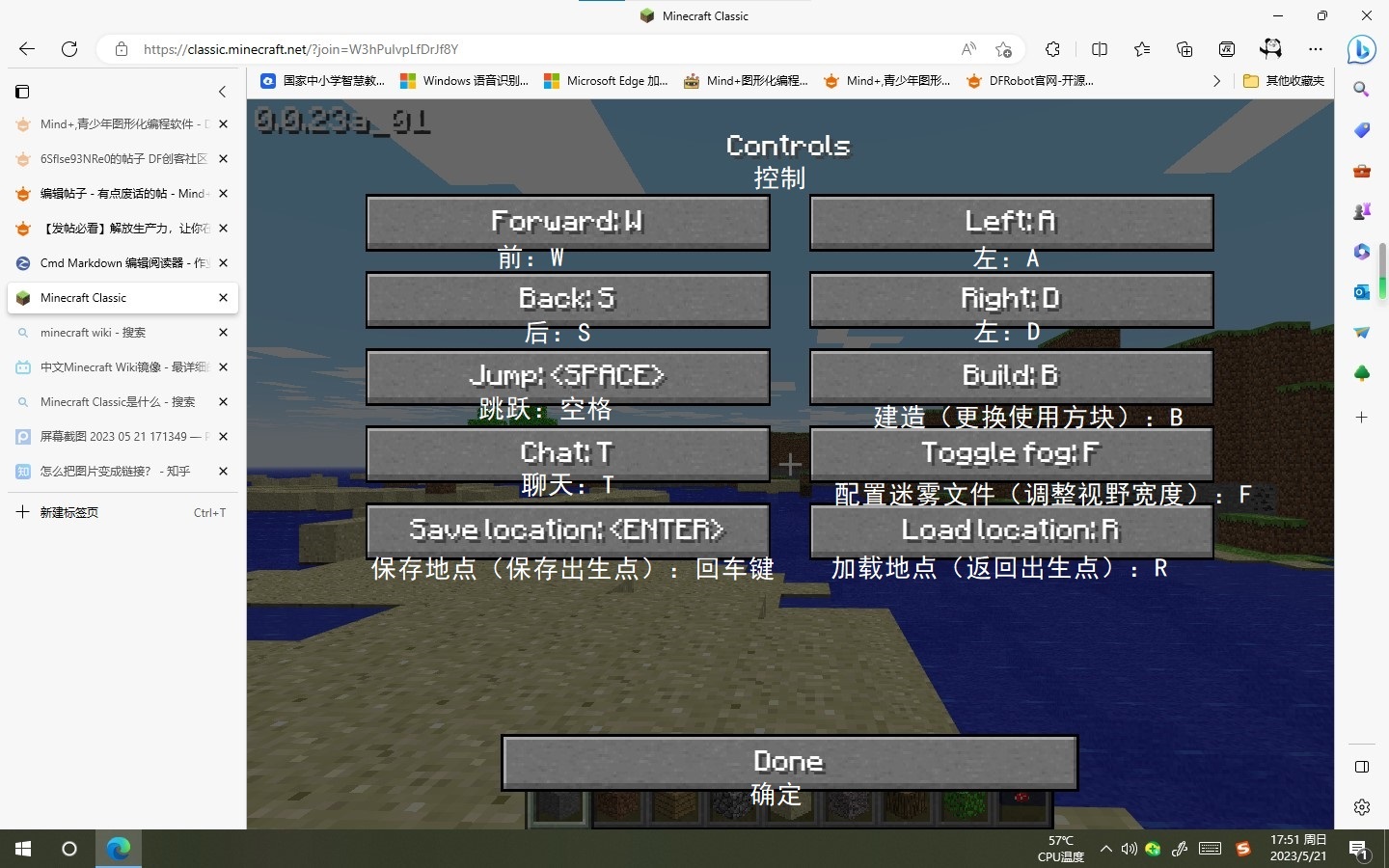Open sidebar settings gear icon
Viewport: 1389px width, 868px height.
pyautogui.click(x=1361, y=807)
